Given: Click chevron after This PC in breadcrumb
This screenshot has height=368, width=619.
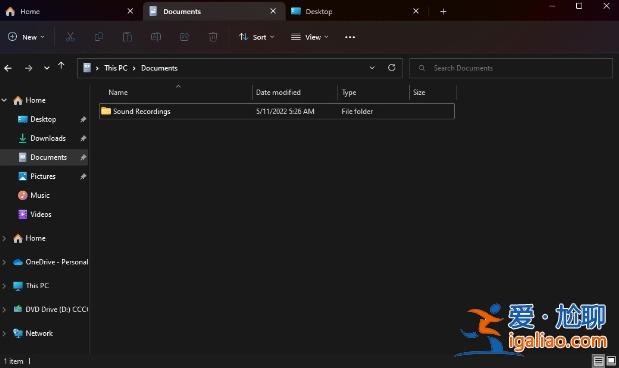Looking at the screenshot, I should [x=134, y=68].
